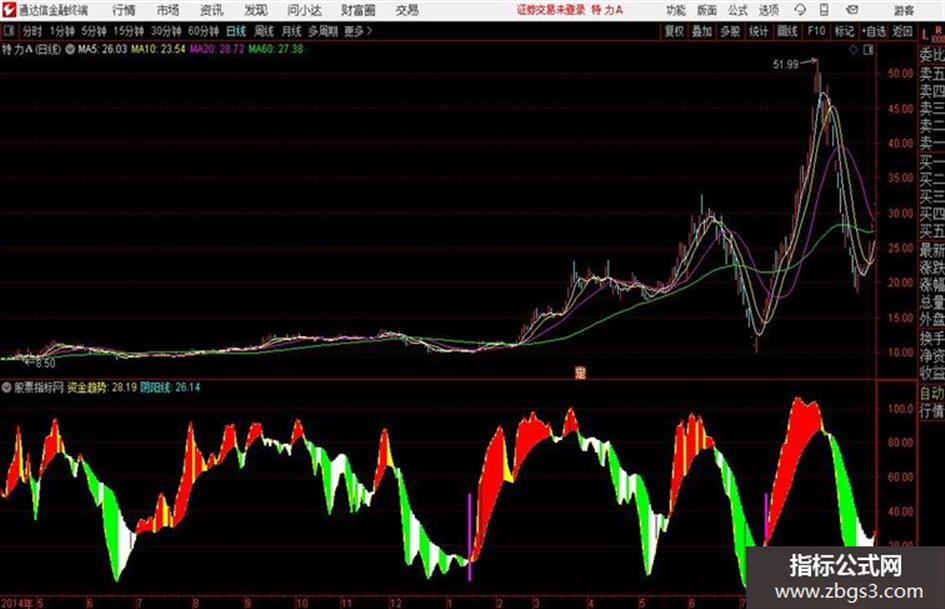Click the 8.50 low price label

pyautogui.click(x=45, y=364)
